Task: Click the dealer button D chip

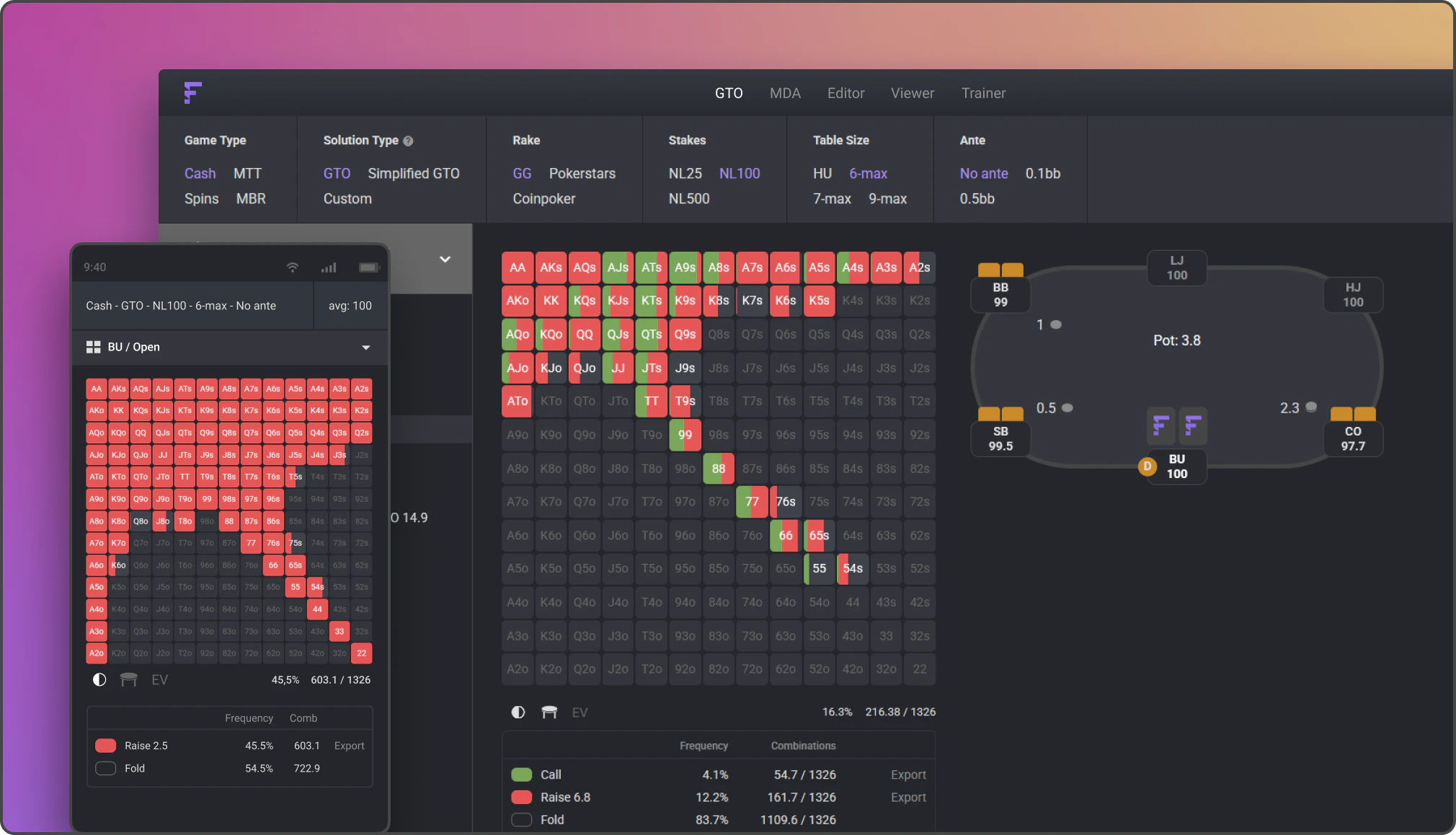Action: [1147, 467]
